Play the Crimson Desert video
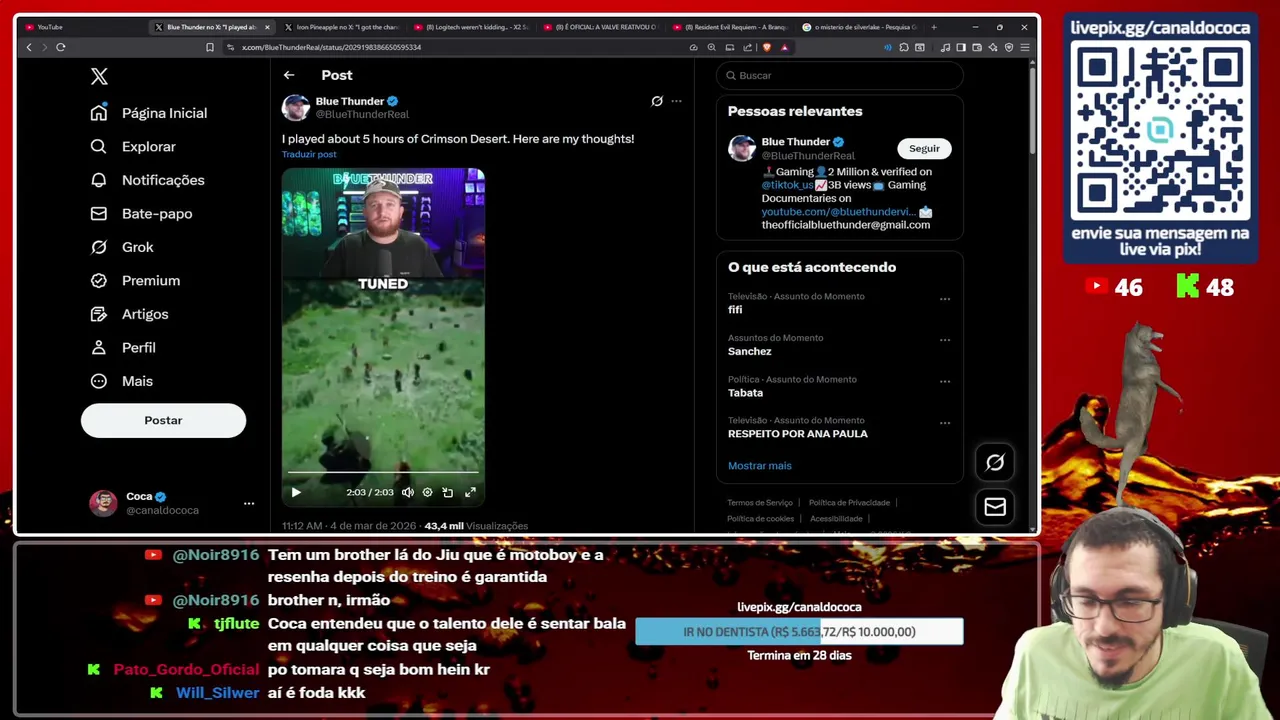Screen dimensions: 1280x720 [296, 492]
